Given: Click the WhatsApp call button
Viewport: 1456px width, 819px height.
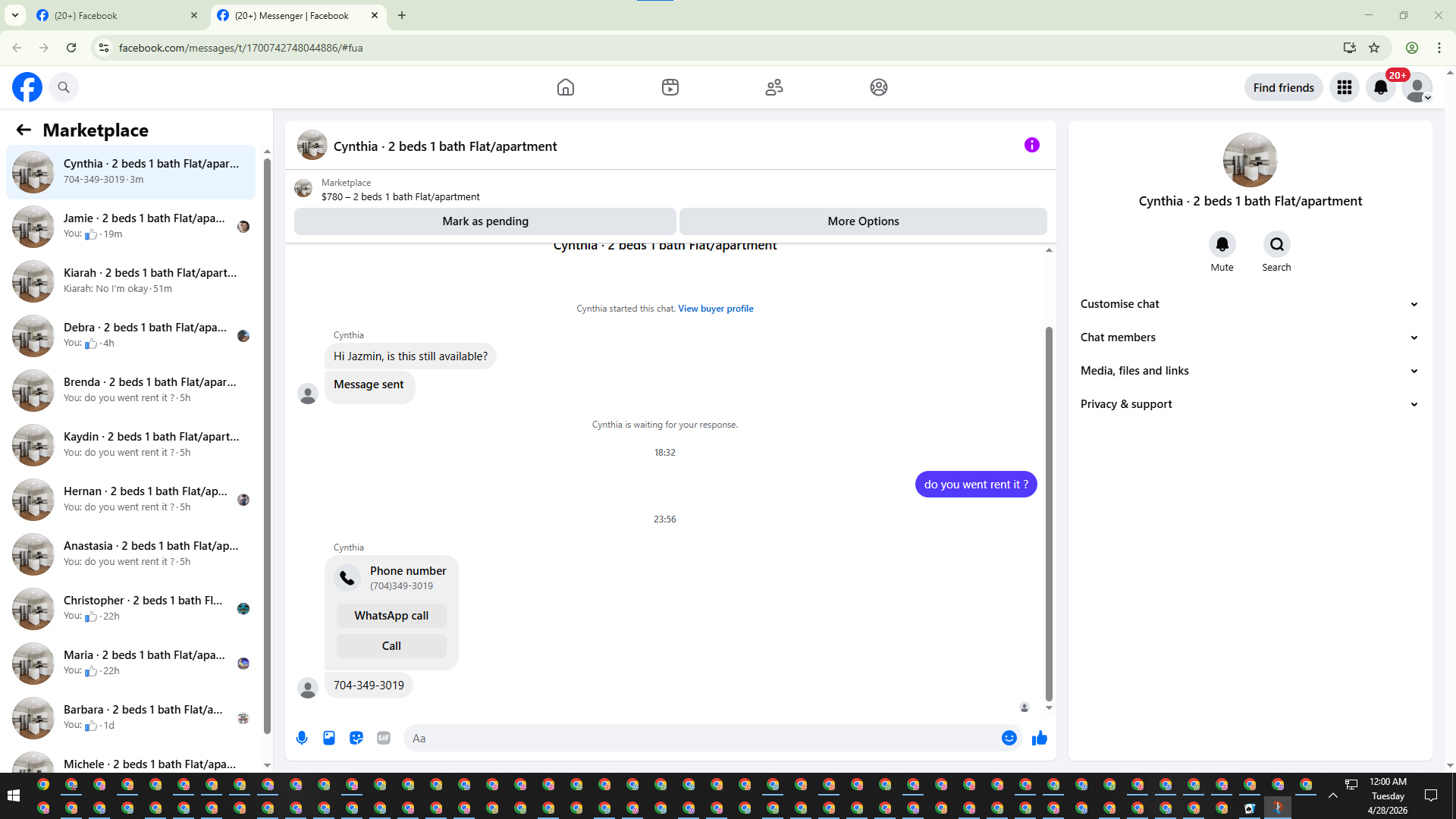Looking at the screenshot, I should (391, 616).
